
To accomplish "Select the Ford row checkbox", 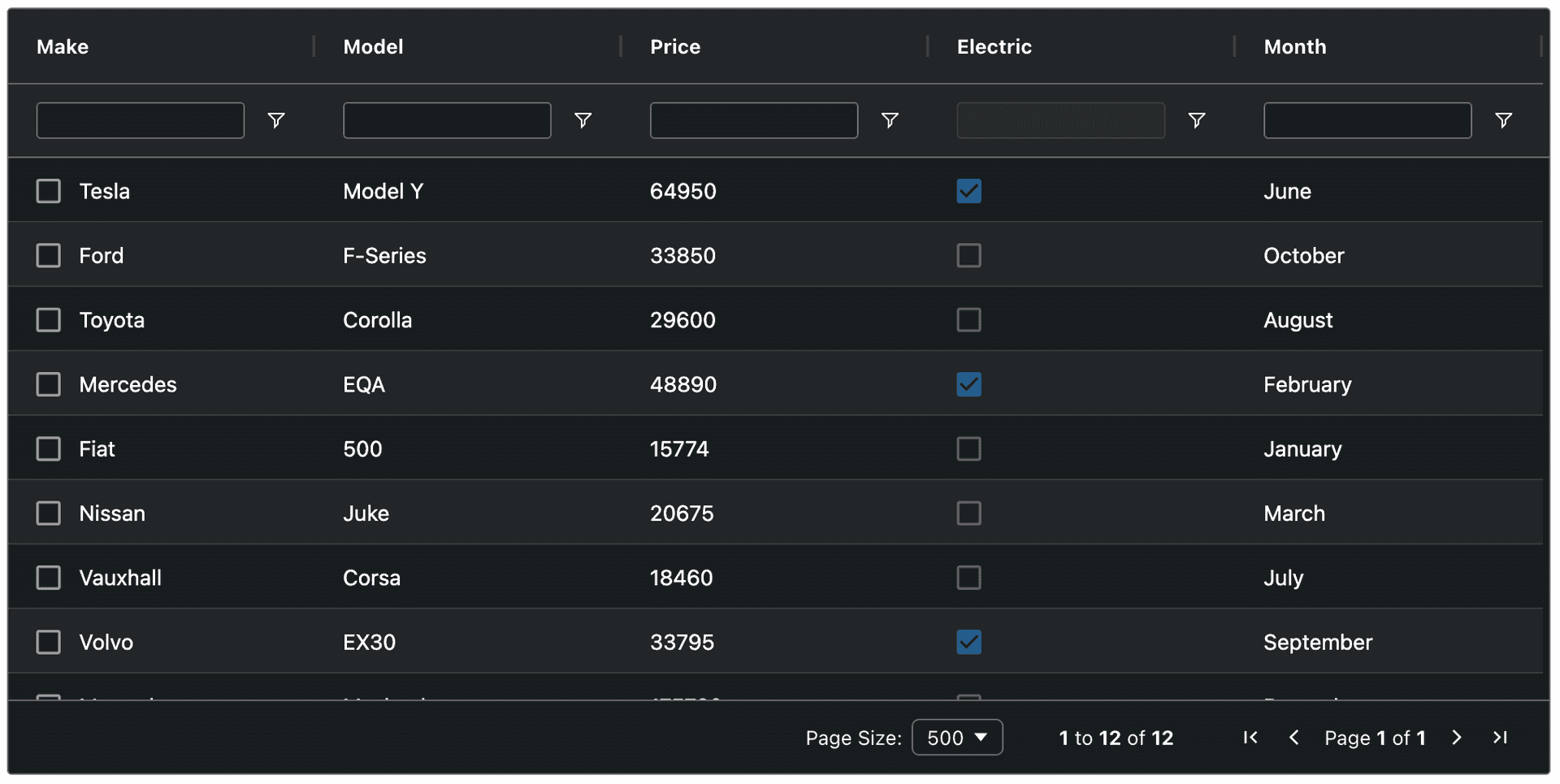I will pos(49,255).
